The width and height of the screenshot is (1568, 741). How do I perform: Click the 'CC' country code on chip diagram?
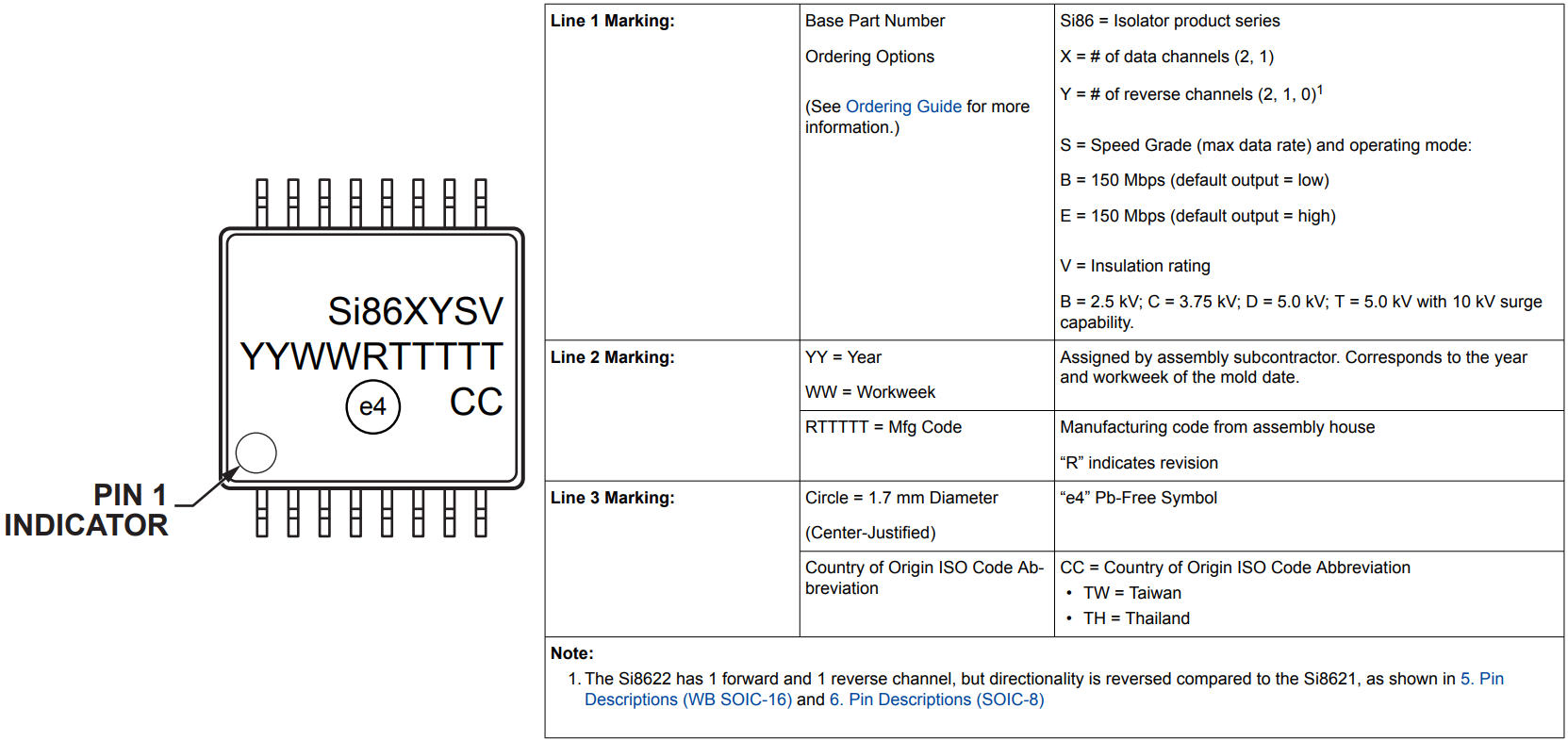[x=476, y=403]
